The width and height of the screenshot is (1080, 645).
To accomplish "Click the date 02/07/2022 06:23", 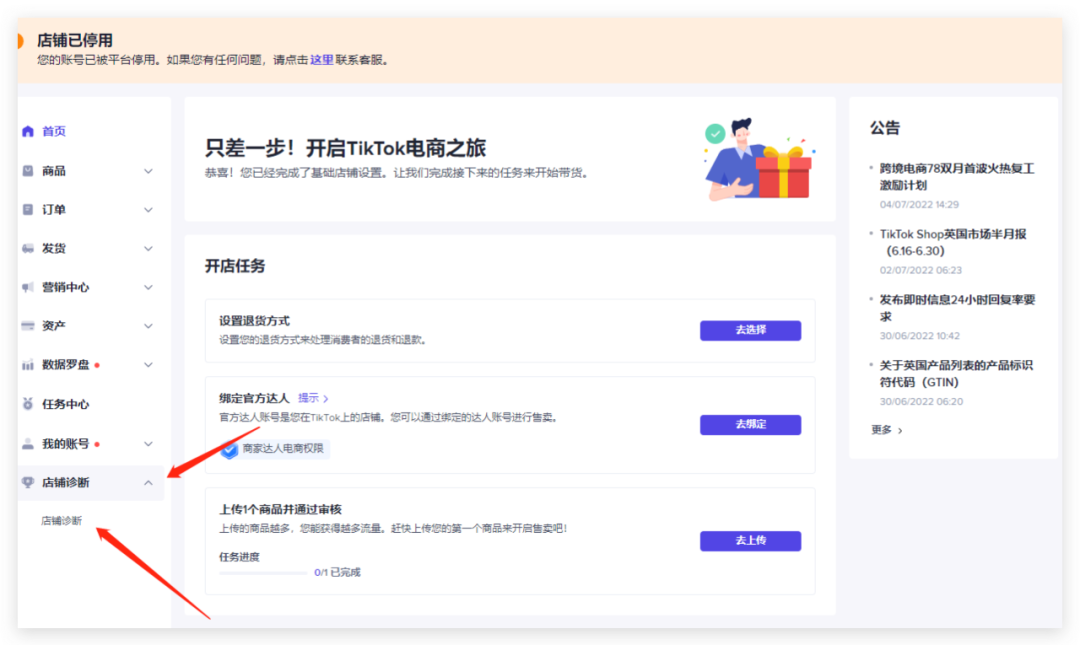I will tap(920, 270).
